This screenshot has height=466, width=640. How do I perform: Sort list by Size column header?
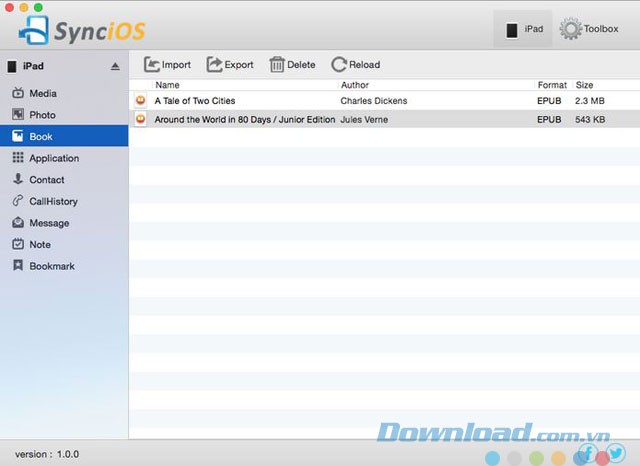[x=584, y=85]
